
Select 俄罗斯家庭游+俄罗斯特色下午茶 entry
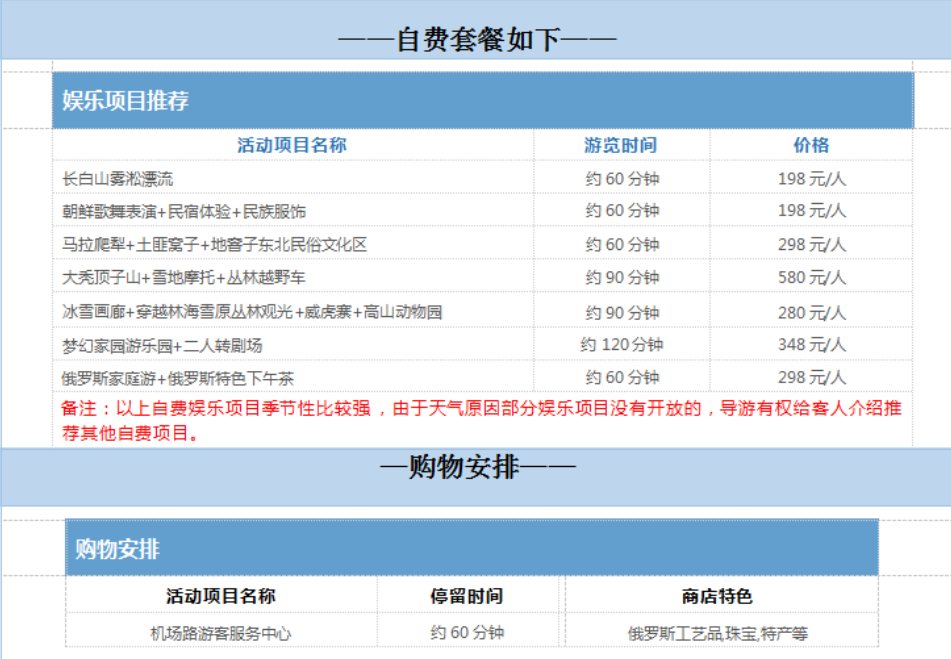click(177, 379)
